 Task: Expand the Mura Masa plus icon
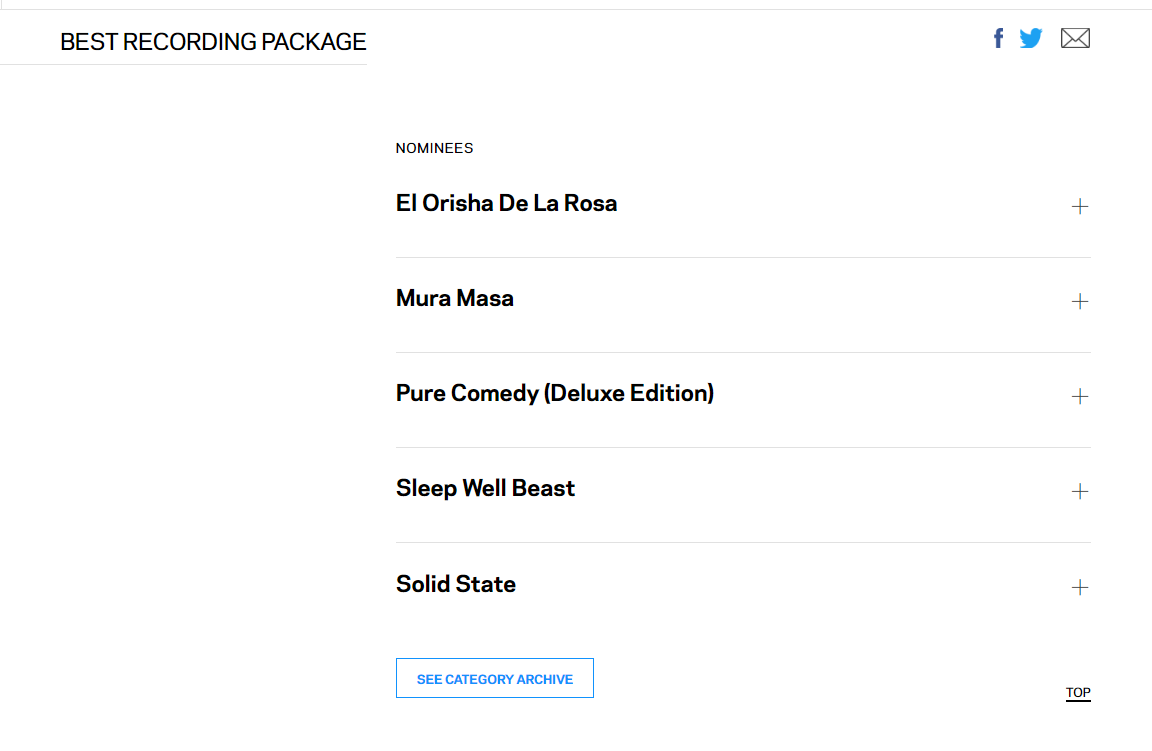click(1080, 302)
